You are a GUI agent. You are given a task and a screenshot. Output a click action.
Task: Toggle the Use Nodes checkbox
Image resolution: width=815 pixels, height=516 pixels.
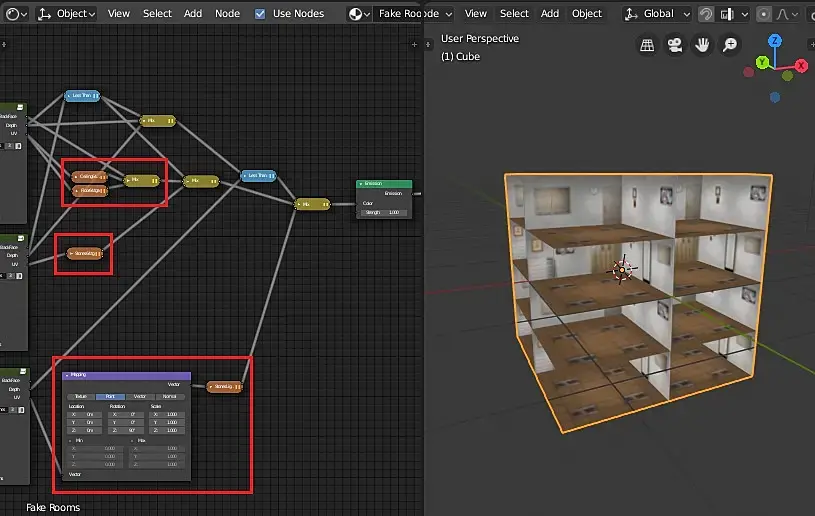tap(260, 14)
